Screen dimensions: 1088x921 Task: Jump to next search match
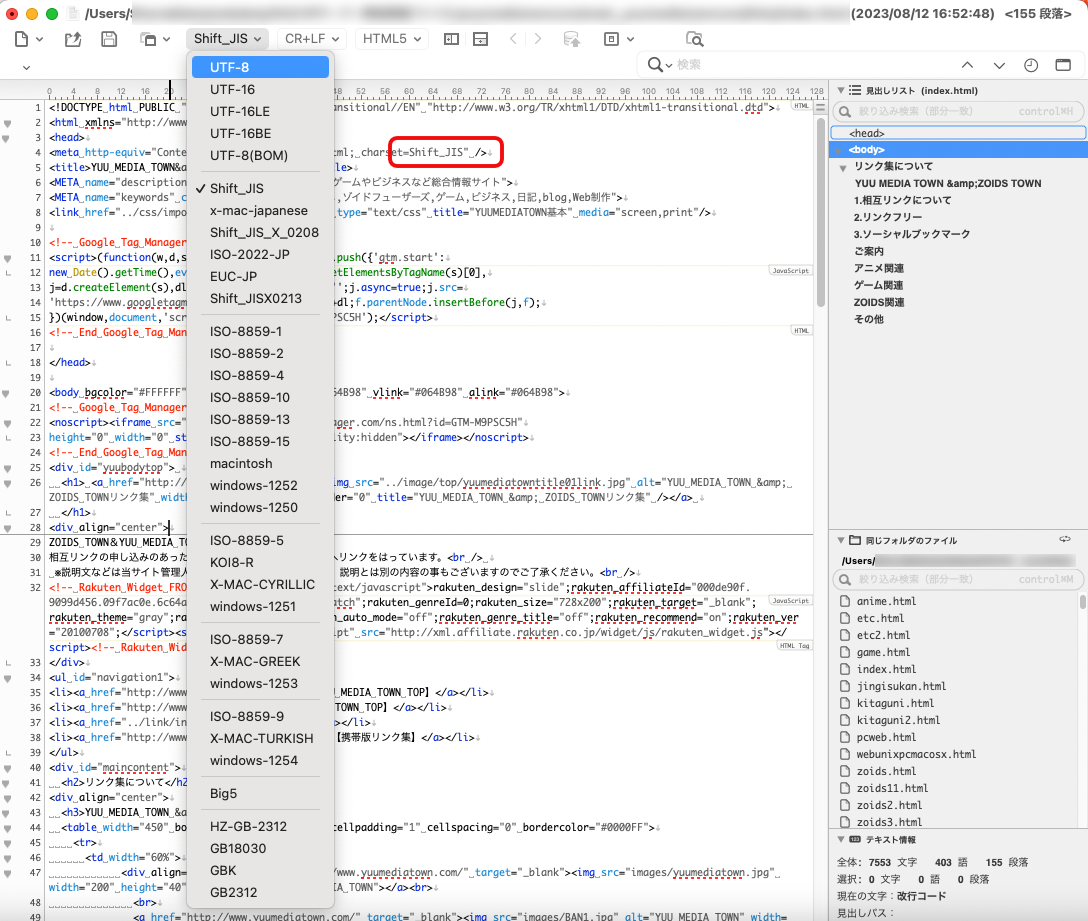point(999,65)
